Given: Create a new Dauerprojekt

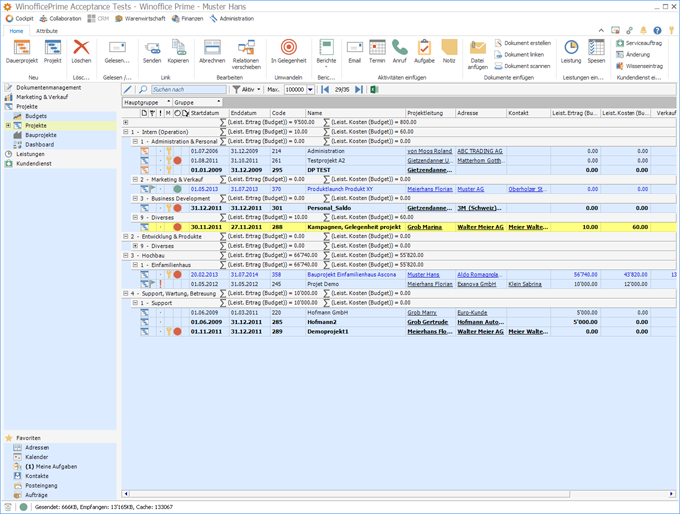Looking at the screenshot, I should point(22,52).
